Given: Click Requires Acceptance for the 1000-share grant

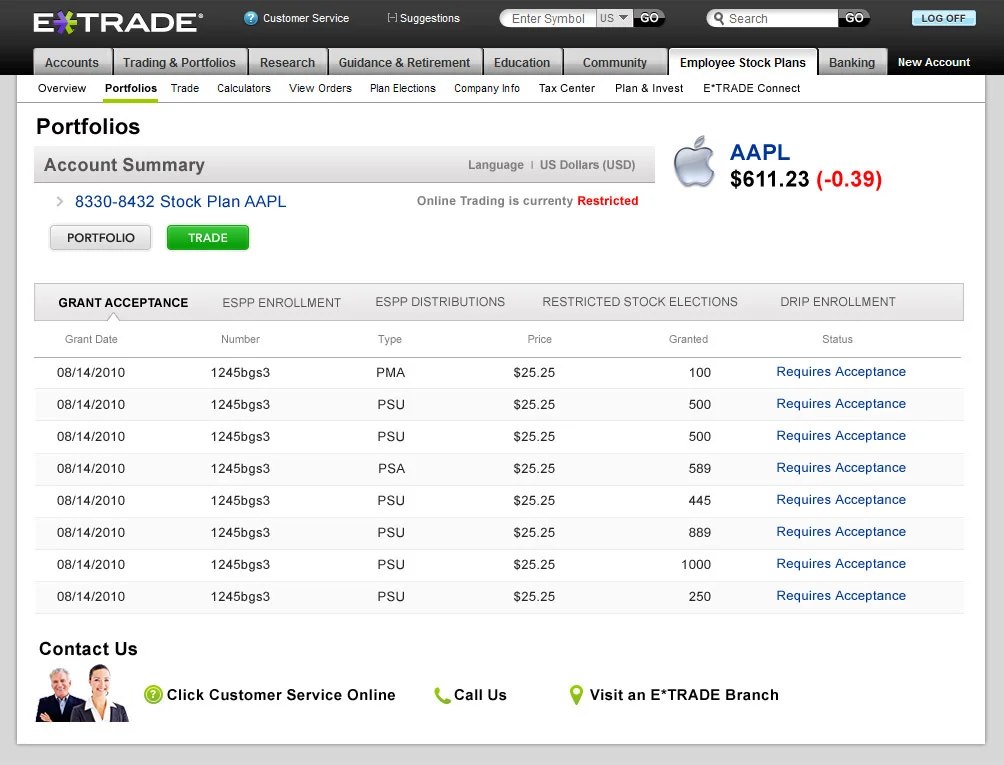Looking at the screenshot, I should pos(841,564).
